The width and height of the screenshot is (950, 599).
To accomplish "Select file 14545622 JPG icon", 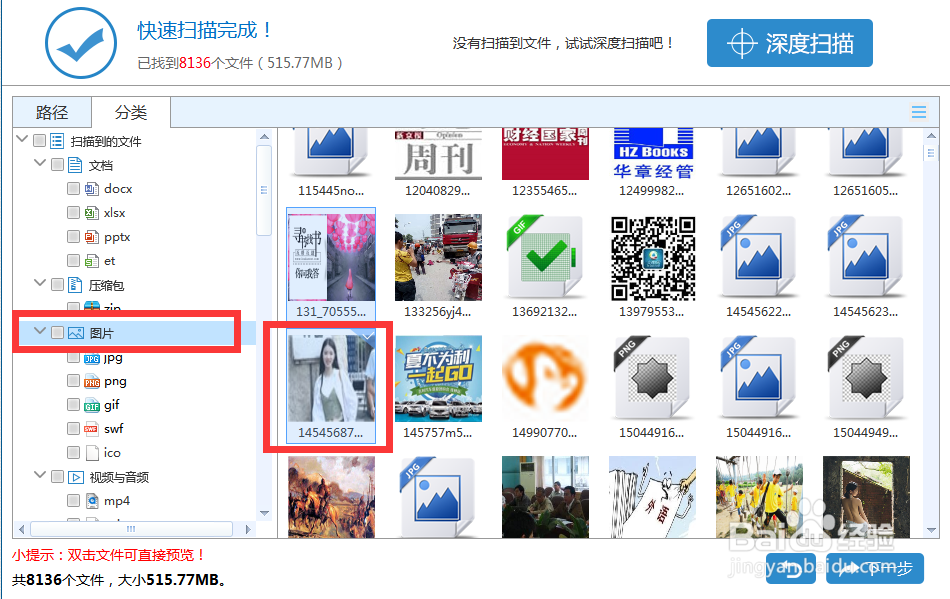I will pyautogui.click(x=758, y=258).
